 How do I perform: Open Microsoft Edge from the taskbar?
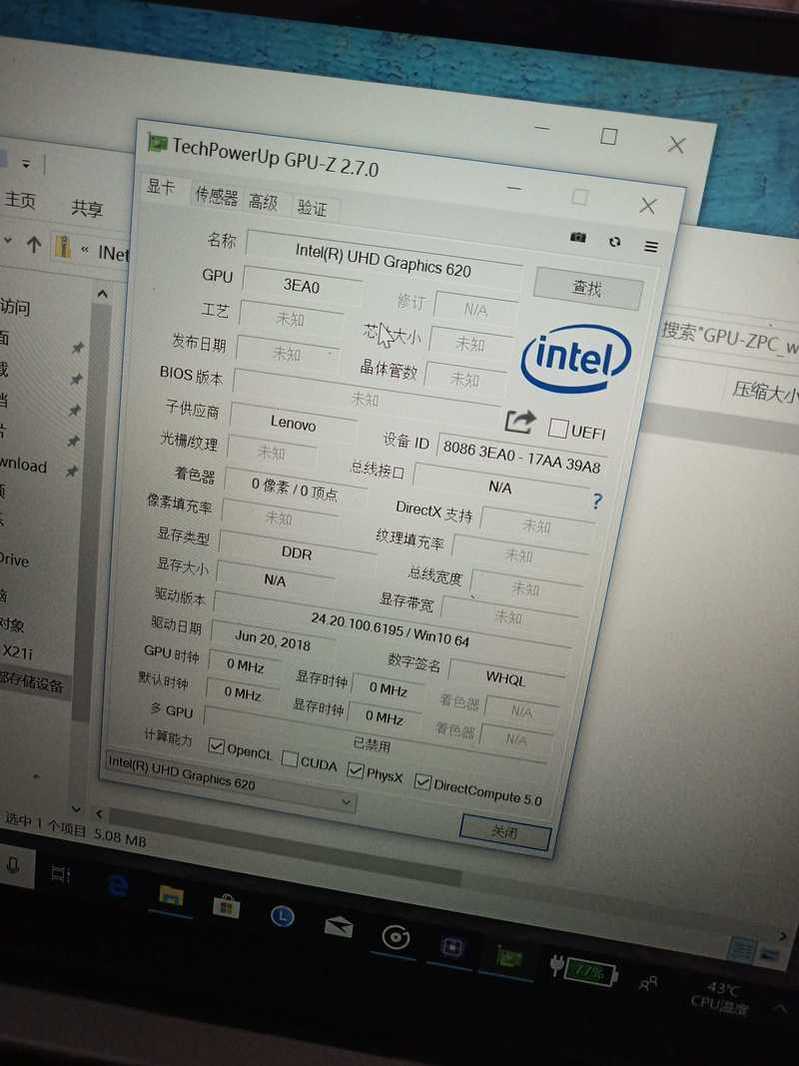119,885
